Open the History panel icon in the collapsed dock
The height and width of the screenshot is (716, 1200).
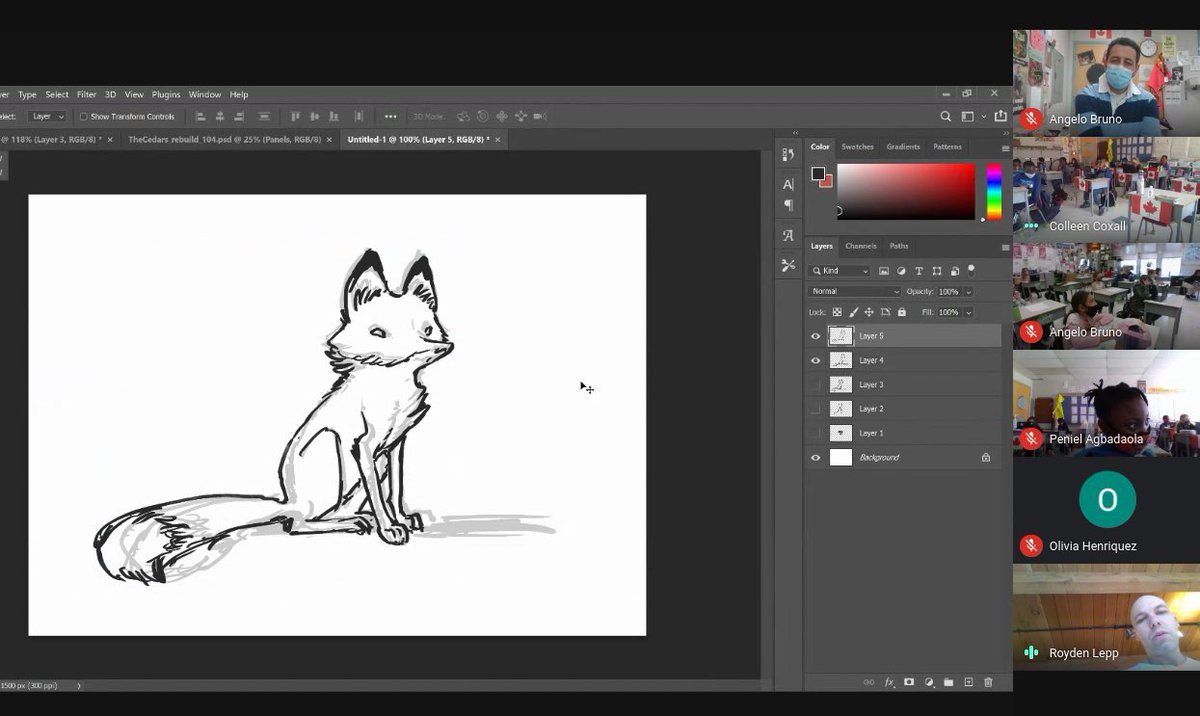pos(788,155)
